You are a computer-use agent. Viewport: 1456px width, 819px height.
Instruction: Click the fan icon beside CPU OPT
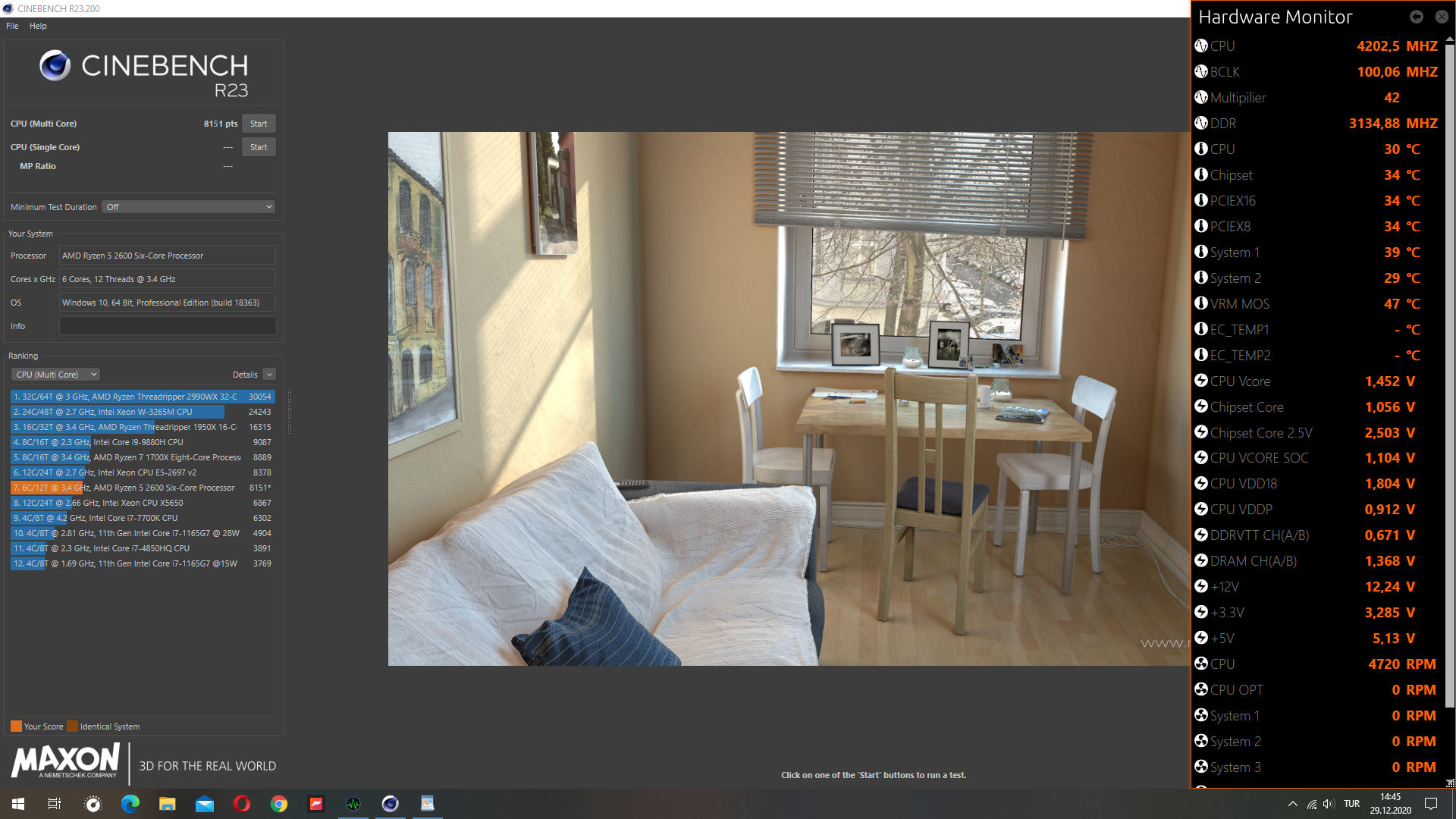[x=1201, y=689]
